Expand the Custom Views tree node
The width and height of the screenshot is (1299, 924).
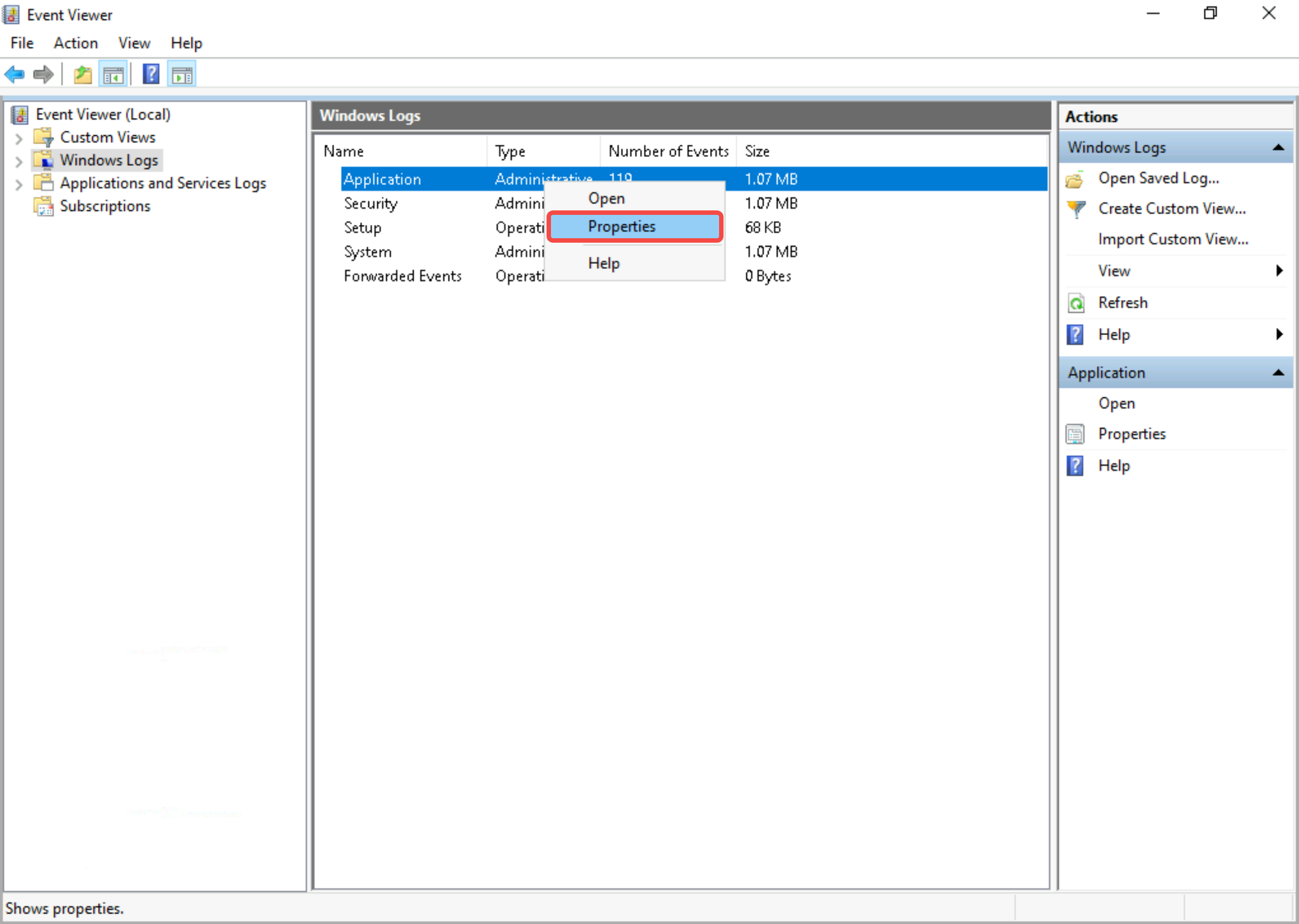(19, 138)
